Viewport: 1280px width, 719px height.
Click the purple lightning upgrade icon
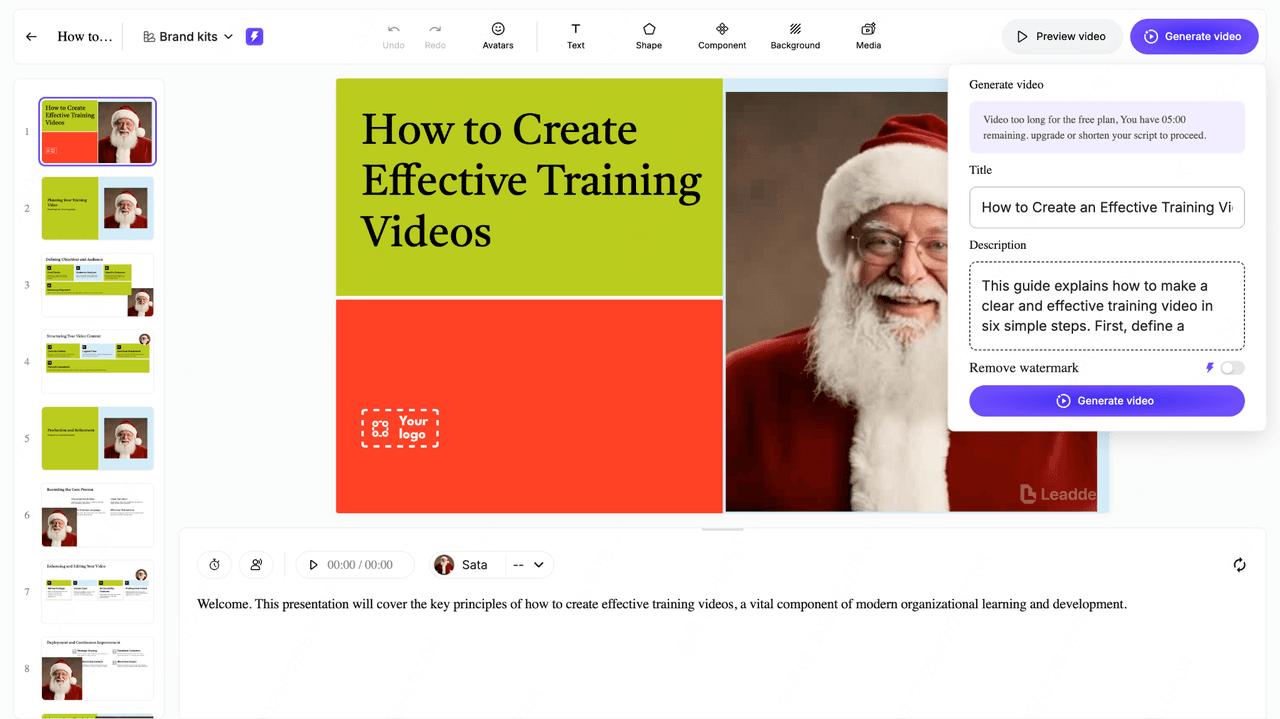[255, 37]
